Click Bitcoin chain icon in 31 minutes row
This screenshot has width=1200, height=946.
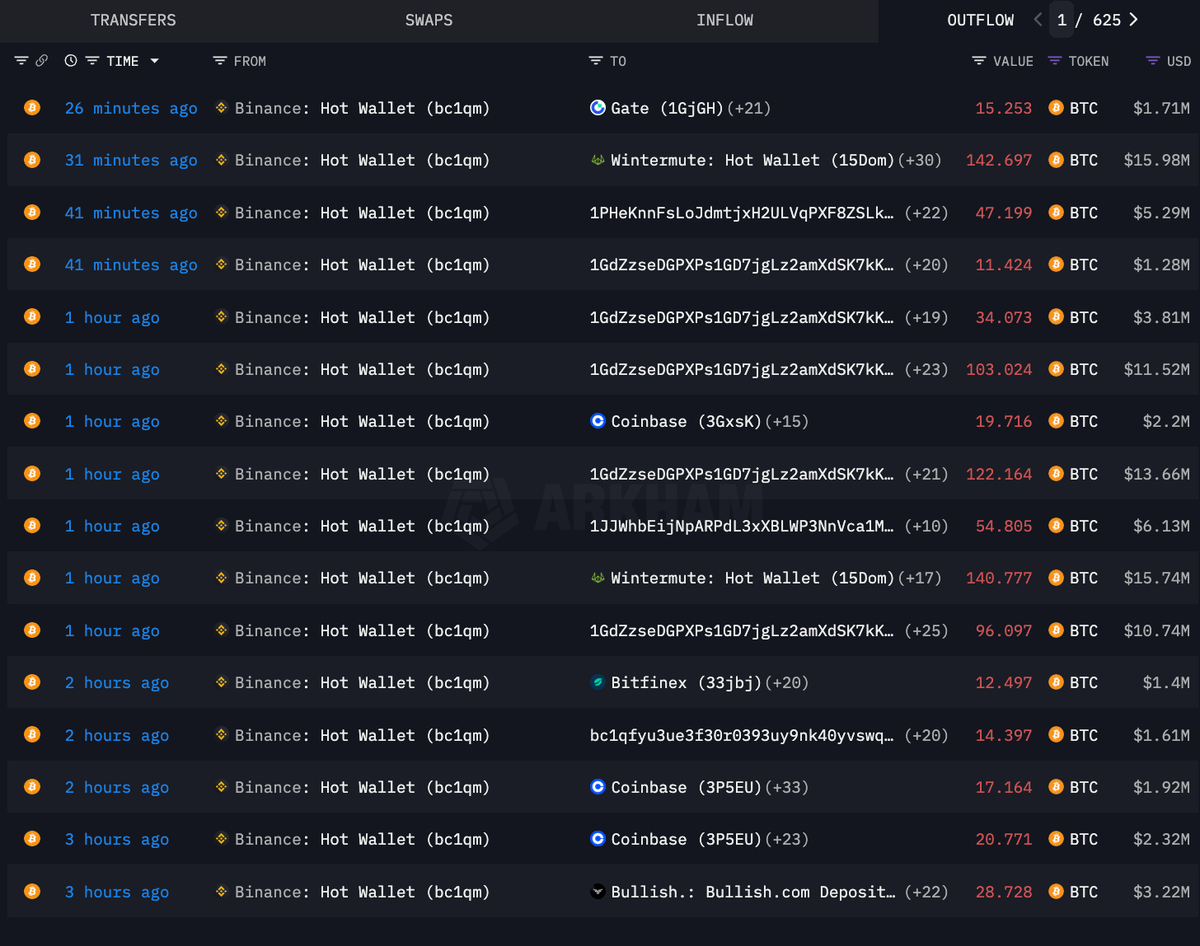32,160
